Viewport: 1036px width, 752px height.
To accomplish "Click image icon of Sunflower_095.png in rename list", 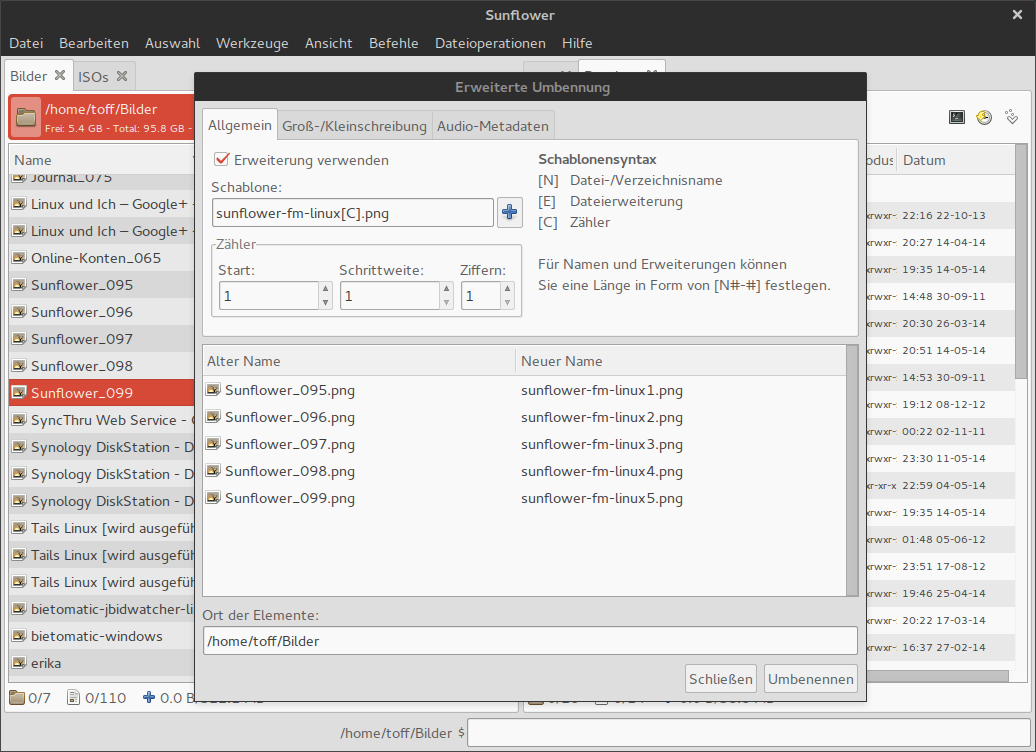I will 213,390.
